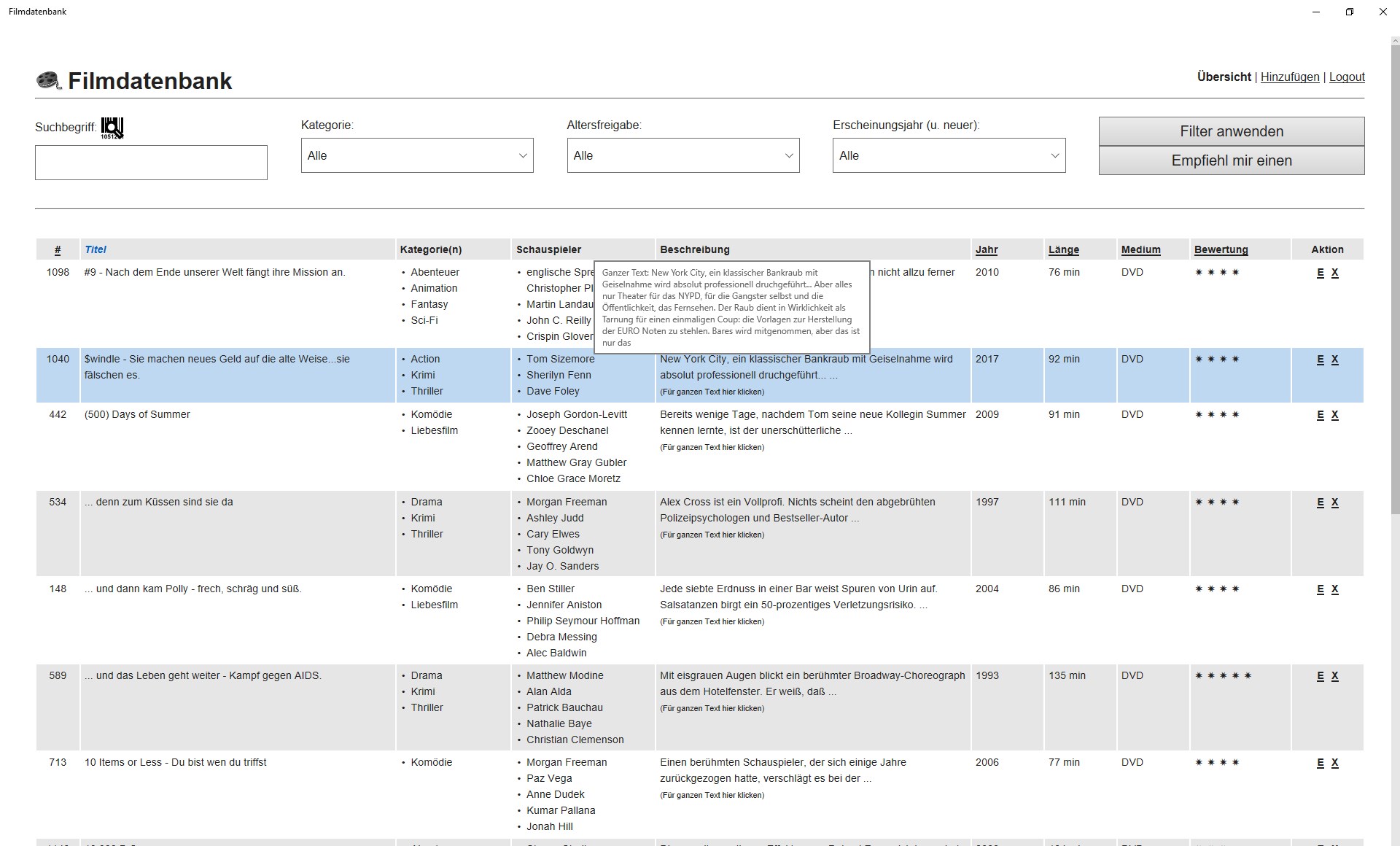Delete the 'und das Leben geht weiter' entry
The image size is (1400, 846).
1334,676
